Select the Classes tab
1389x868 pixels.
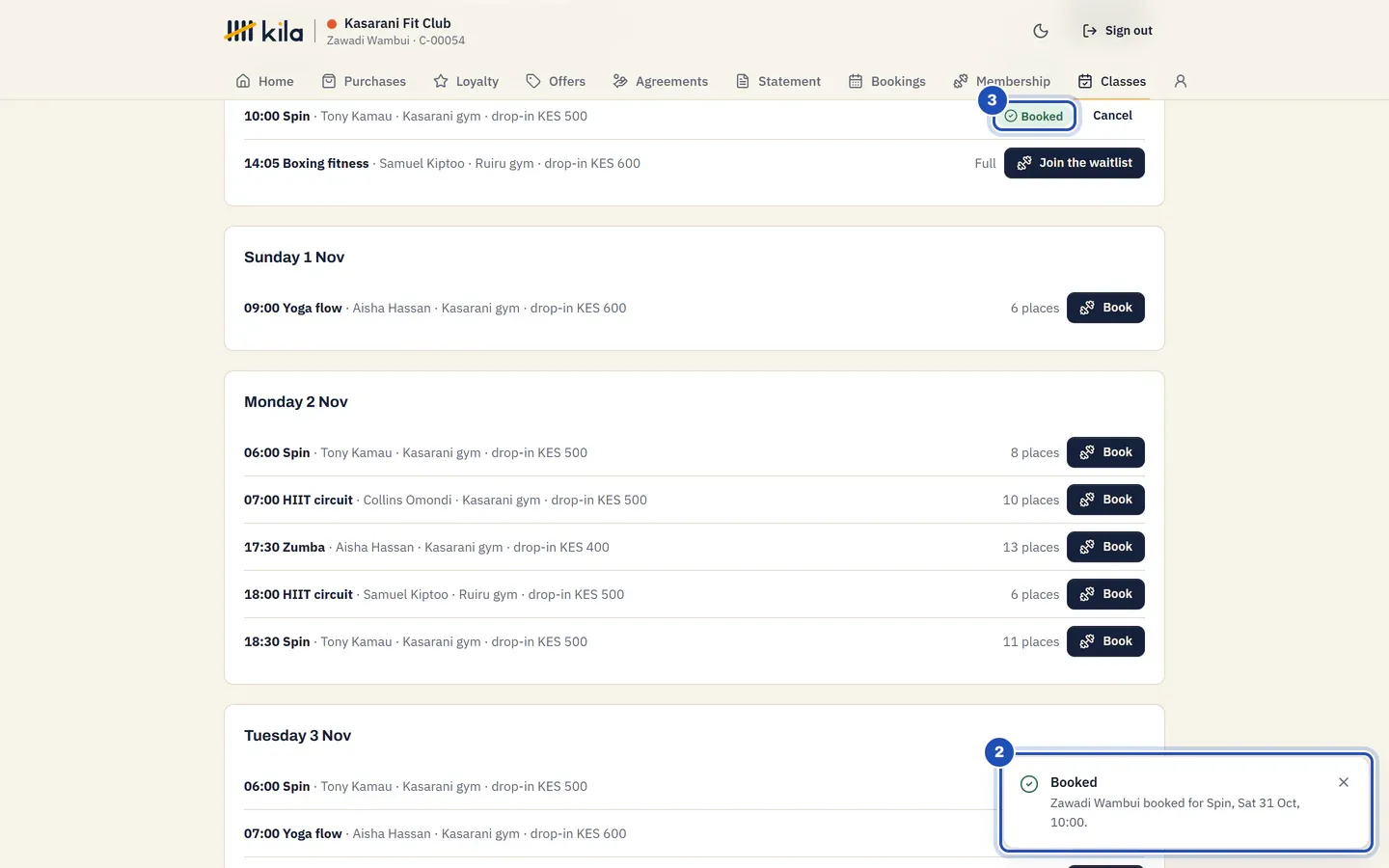[x=1112, y=81]
